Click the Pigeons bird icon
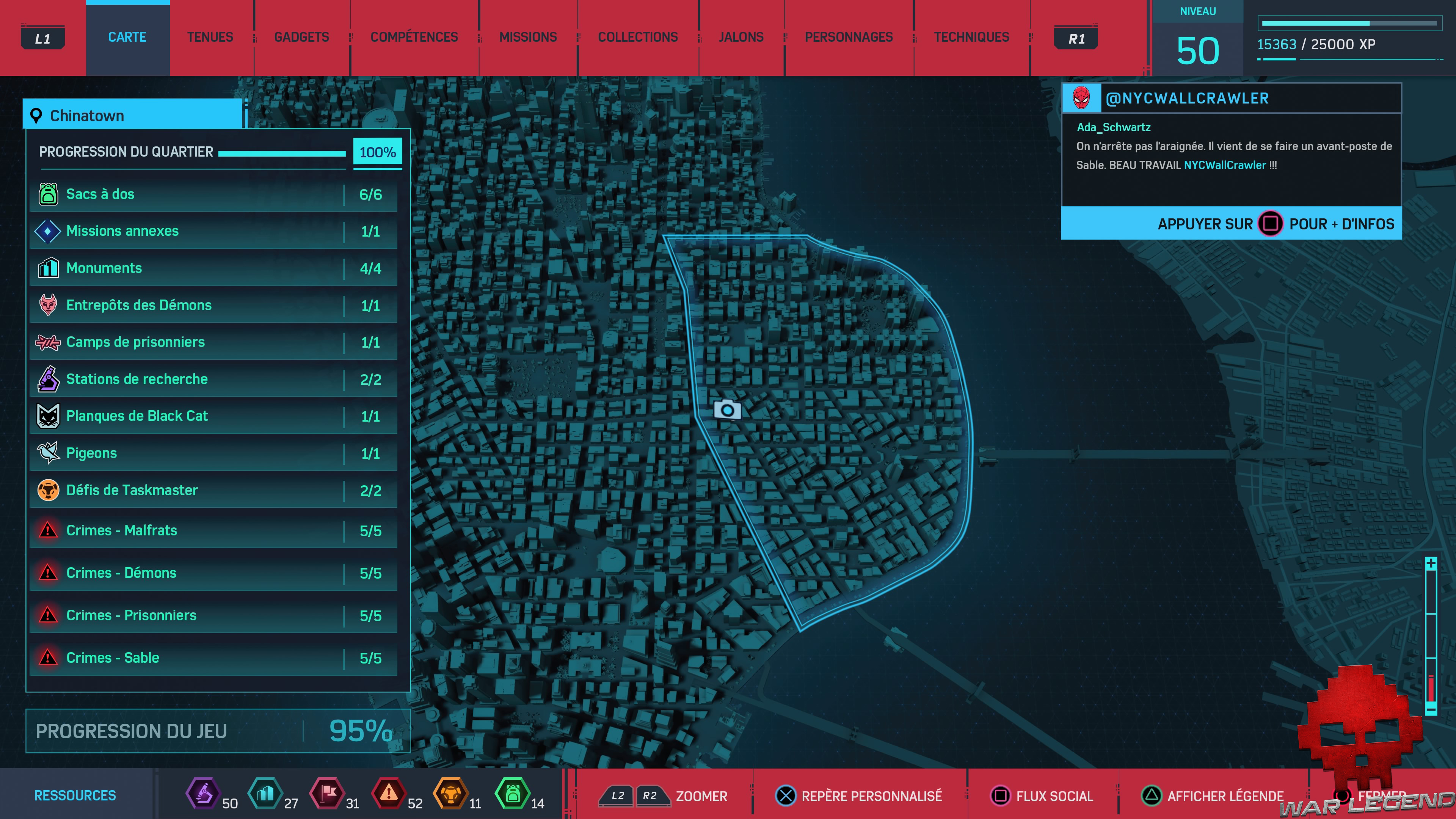 point(48,453)
